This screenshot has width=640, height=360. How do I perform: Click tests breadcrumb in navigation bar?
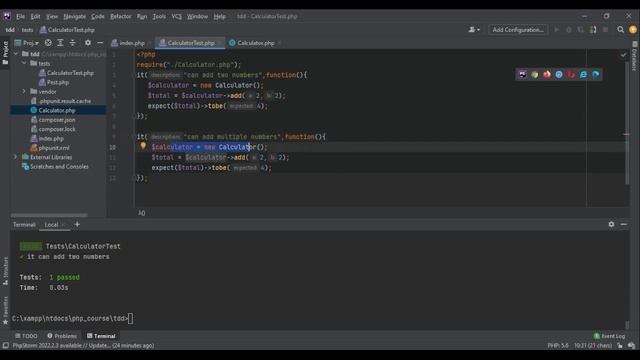point(27,30)
